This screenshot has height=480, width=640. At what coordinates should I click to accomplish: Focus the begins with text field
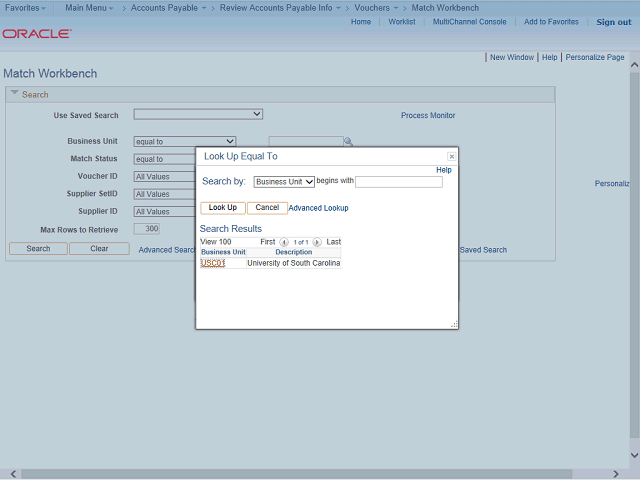398,182
